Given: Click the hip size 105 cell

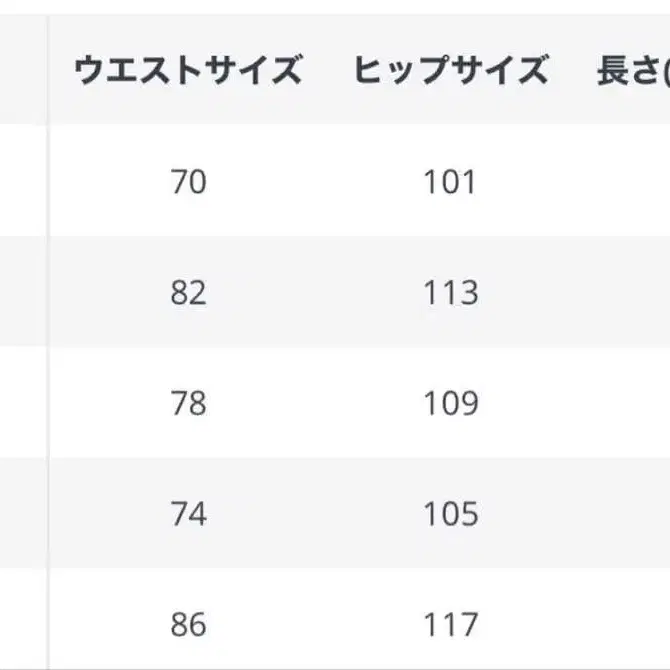Looking at the screenshot, I should click(x=450, y=514).
